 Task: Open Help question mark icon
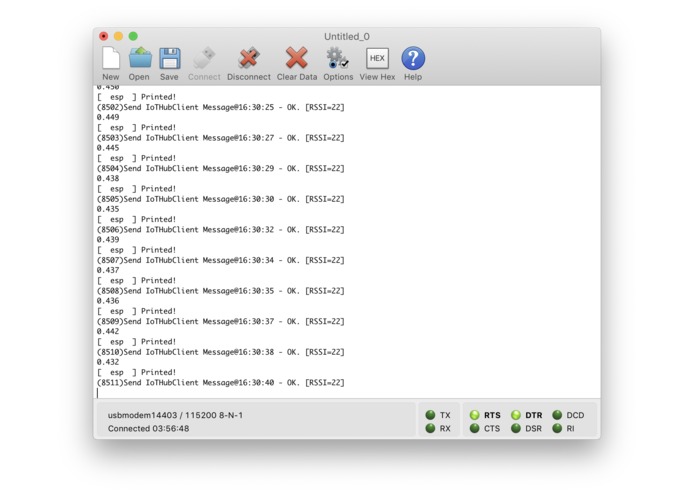[413, 58]
